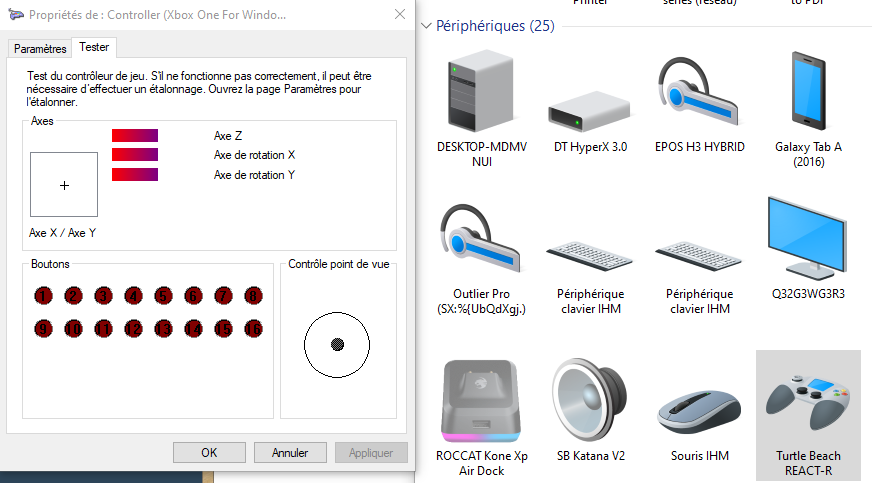Select the second Périphérique clavier IHM keyboard icon
The height and width of the screenshot is (483, 872).
(x=698, y=256)
